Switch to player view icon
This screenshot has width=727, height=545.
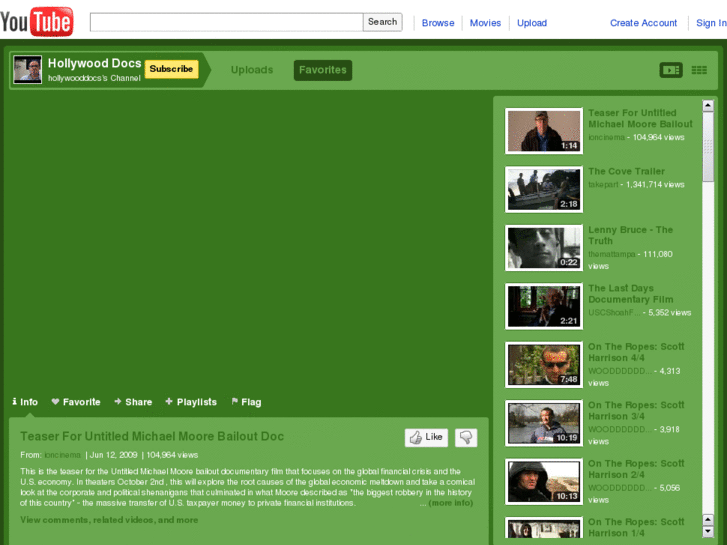pos(671,70)
